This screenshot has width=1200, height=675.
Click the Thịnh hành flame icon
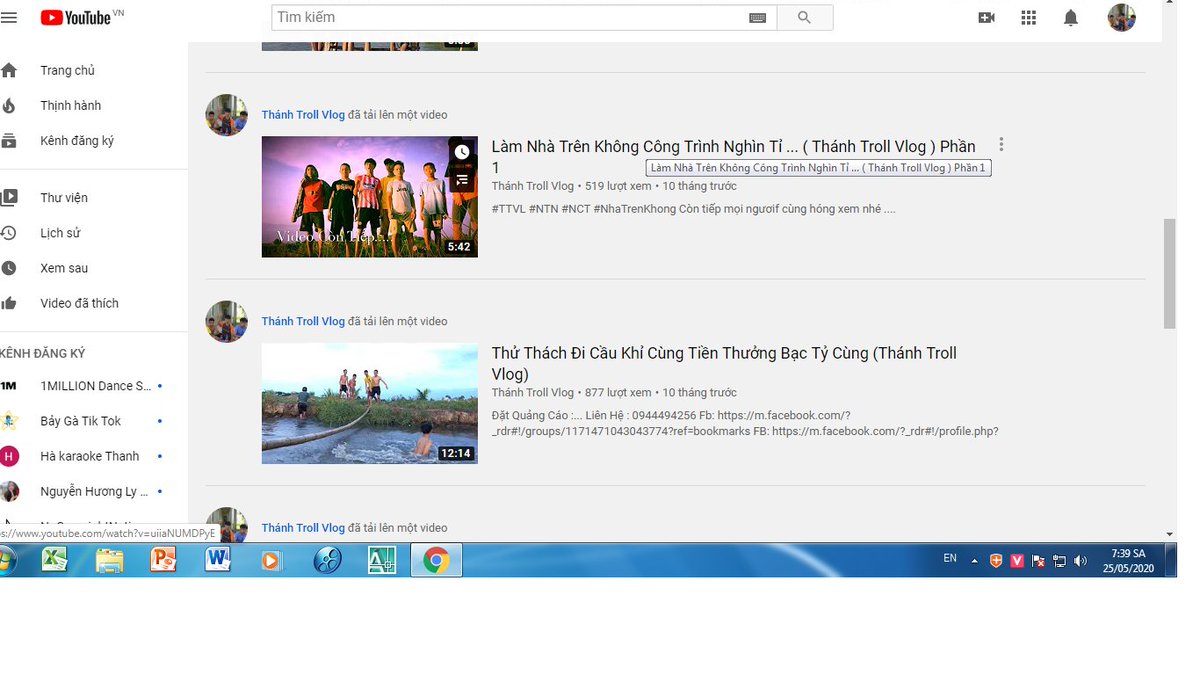pos(9,105)
